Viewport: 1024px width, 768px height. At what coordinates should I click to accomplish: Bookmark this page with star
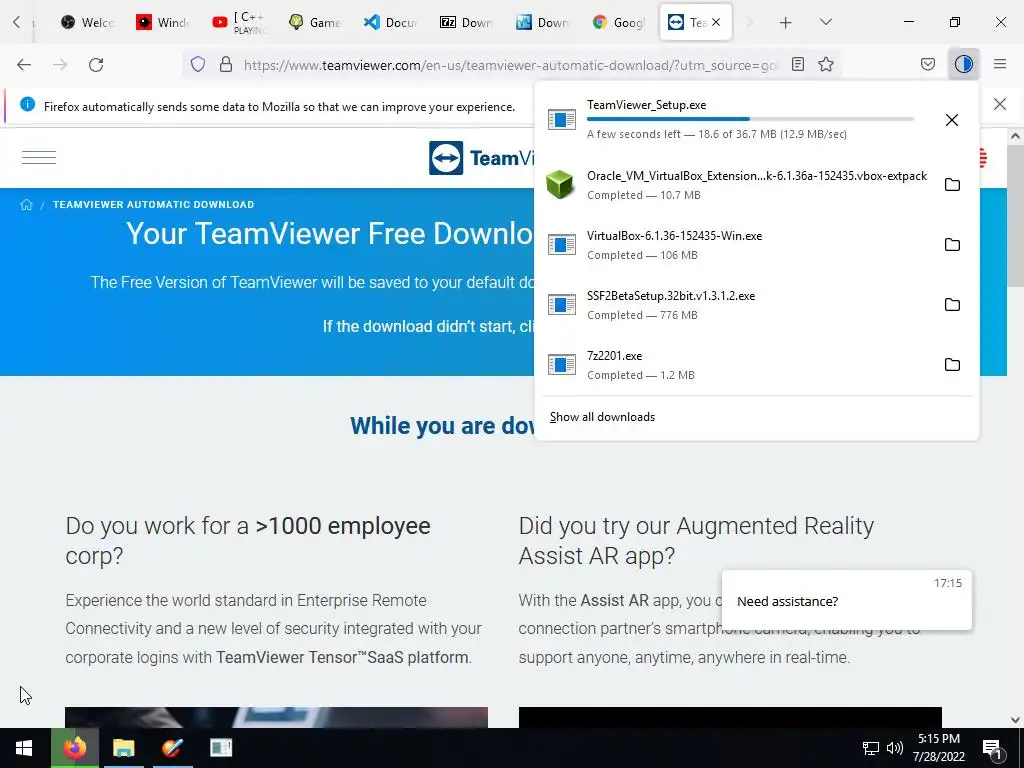(x=826, y=64)
